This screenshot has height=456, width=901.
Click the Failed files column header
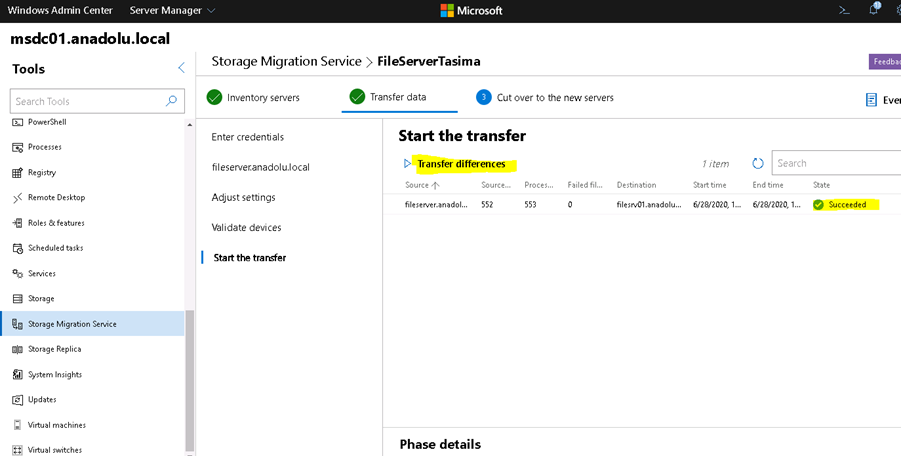585,185
